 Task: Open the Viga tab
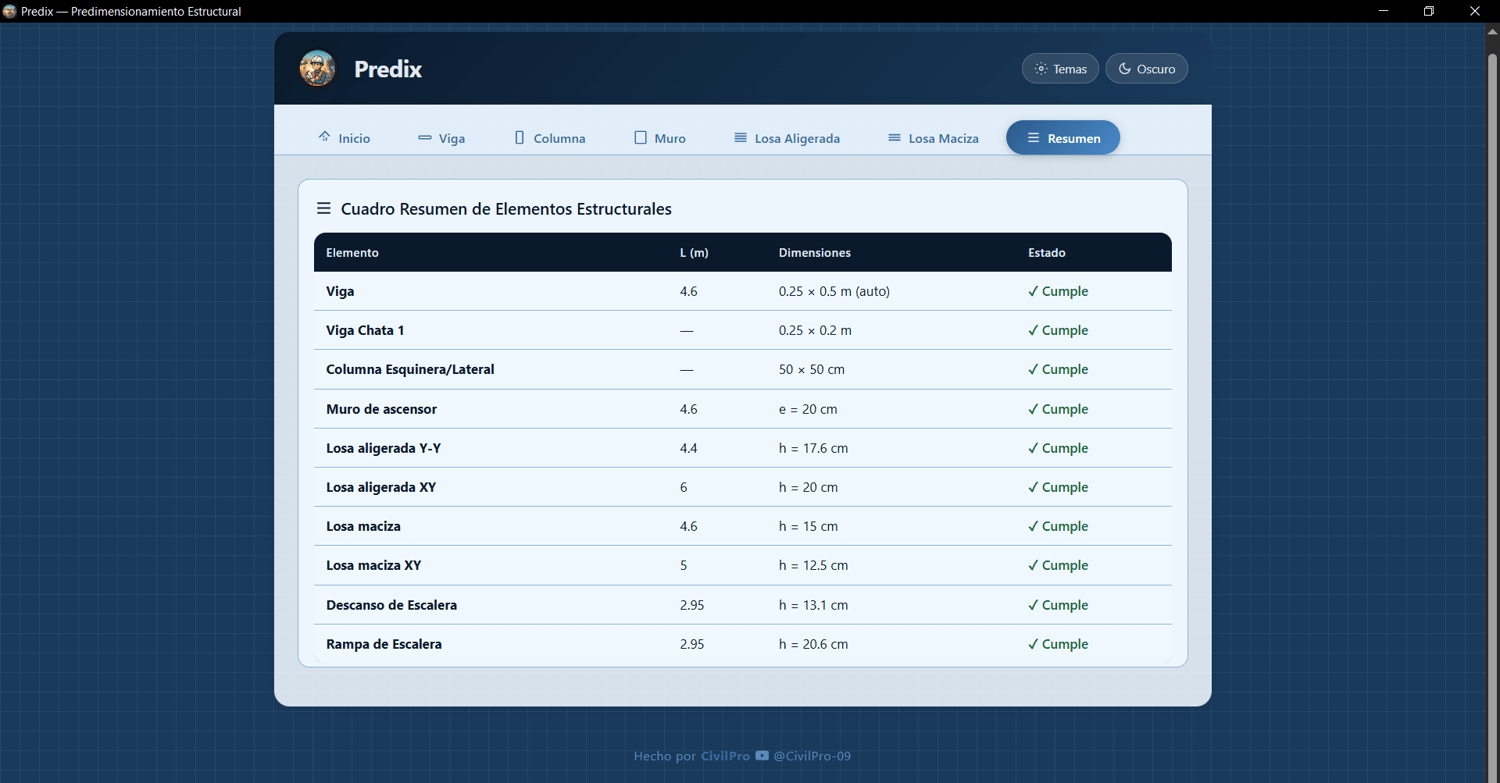pyautogui.click(x=441, y=138)
